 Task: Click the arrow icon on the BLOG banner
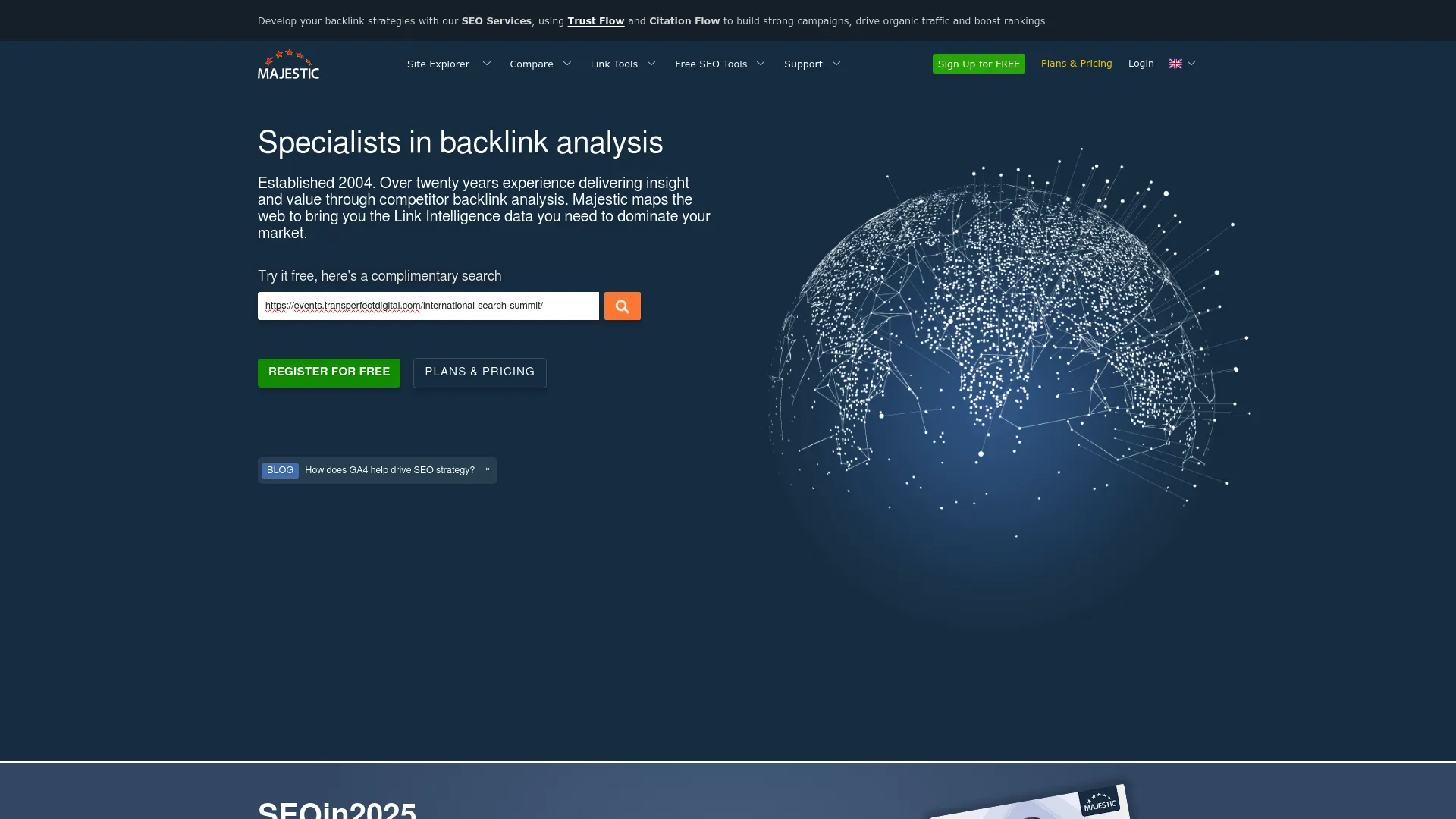[487, 470]
